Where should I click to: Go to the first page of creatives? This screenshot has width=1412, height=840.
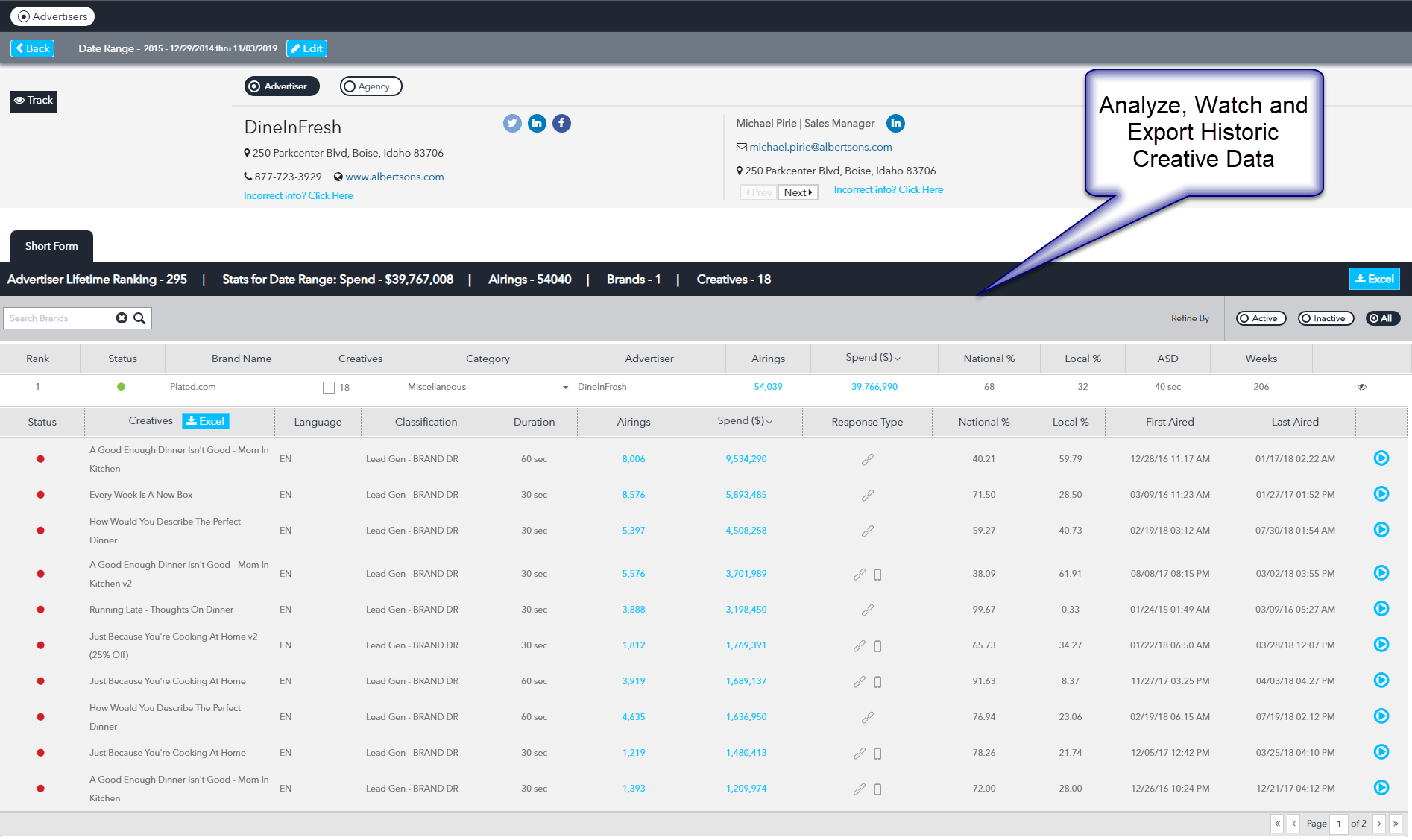tap(1278, 824)
